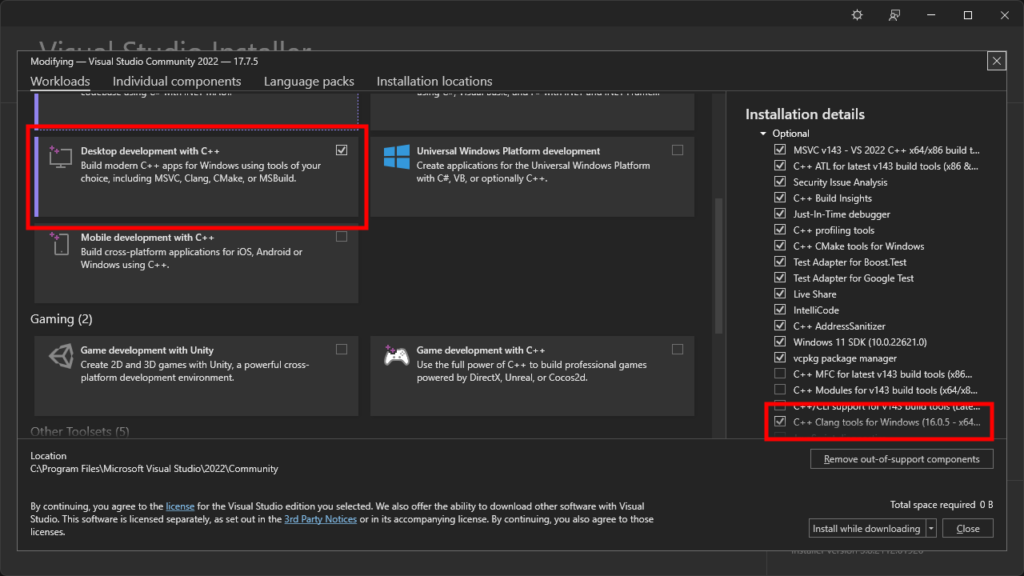Uncheck C++ ATL for latest v143
Screen dimensions: 1024x576
(780, 166)
